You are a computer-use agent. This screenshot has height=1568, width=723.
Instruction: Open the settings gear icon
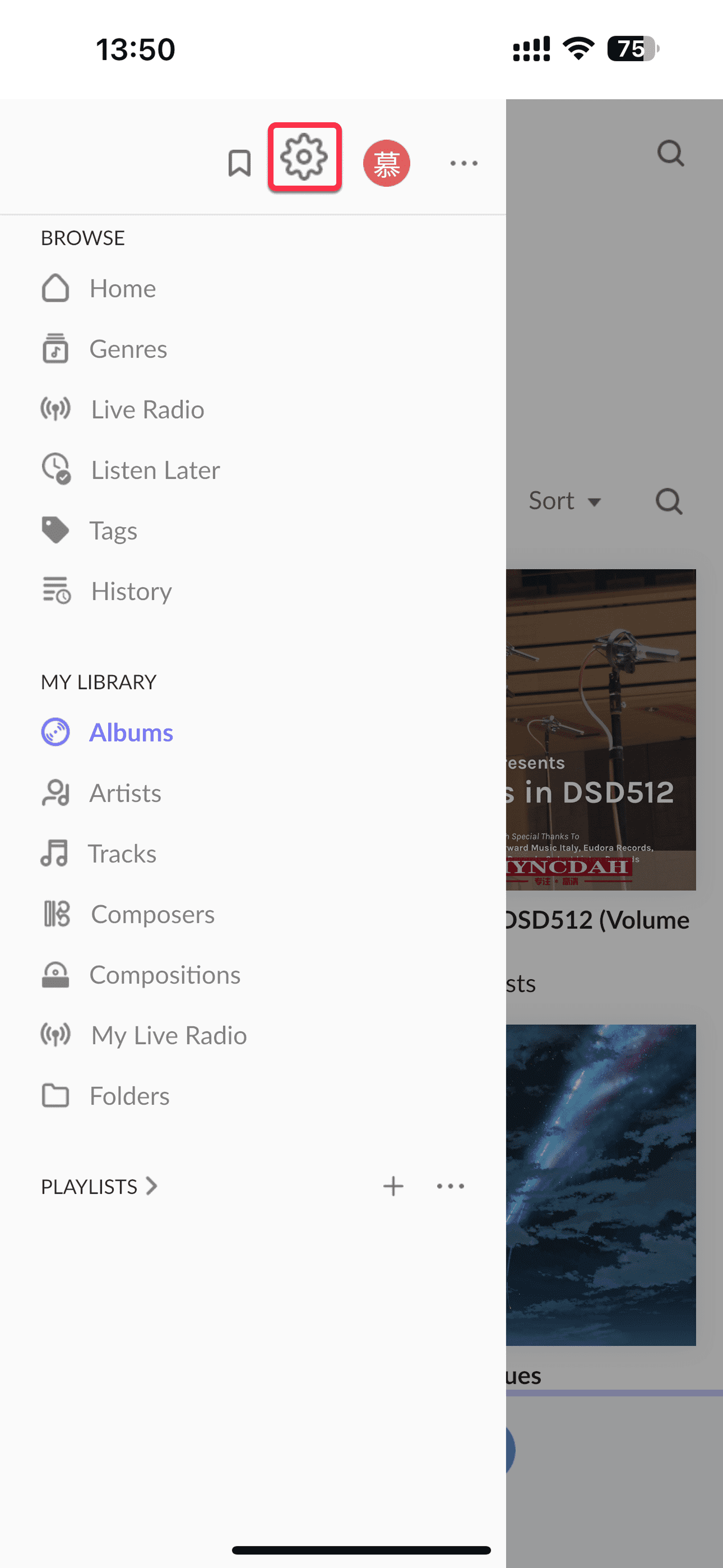(x=304, y=158)
